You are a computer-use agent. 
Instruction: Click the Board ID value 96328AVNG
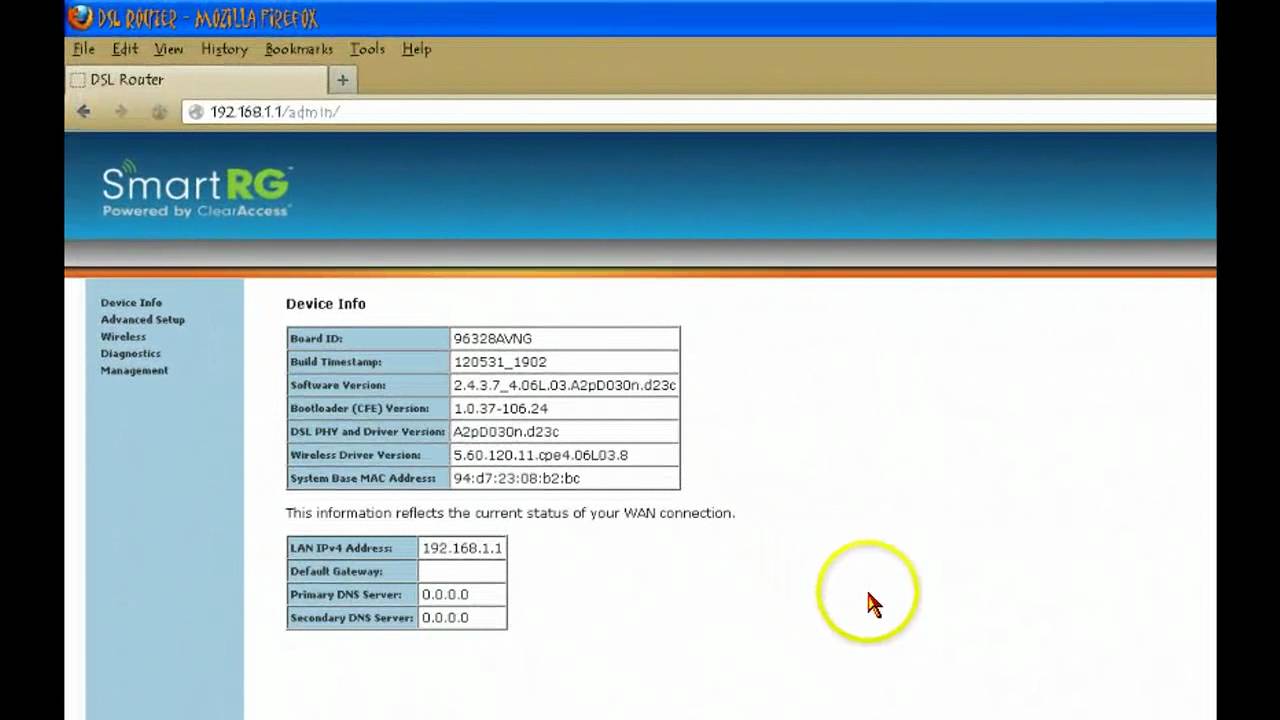click(x=493, y=339)
